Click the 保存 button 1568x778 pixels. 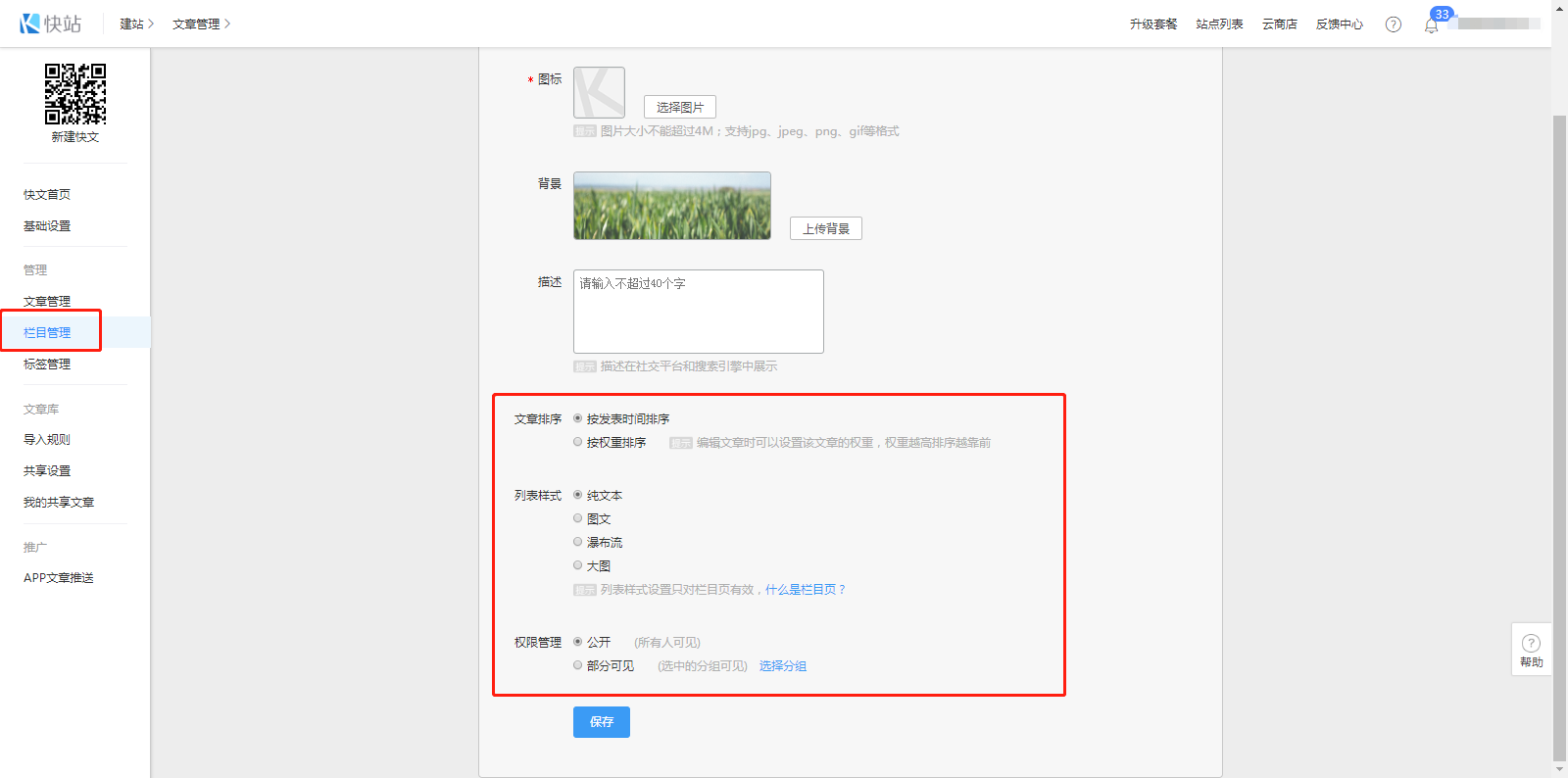tap(601, 722)
